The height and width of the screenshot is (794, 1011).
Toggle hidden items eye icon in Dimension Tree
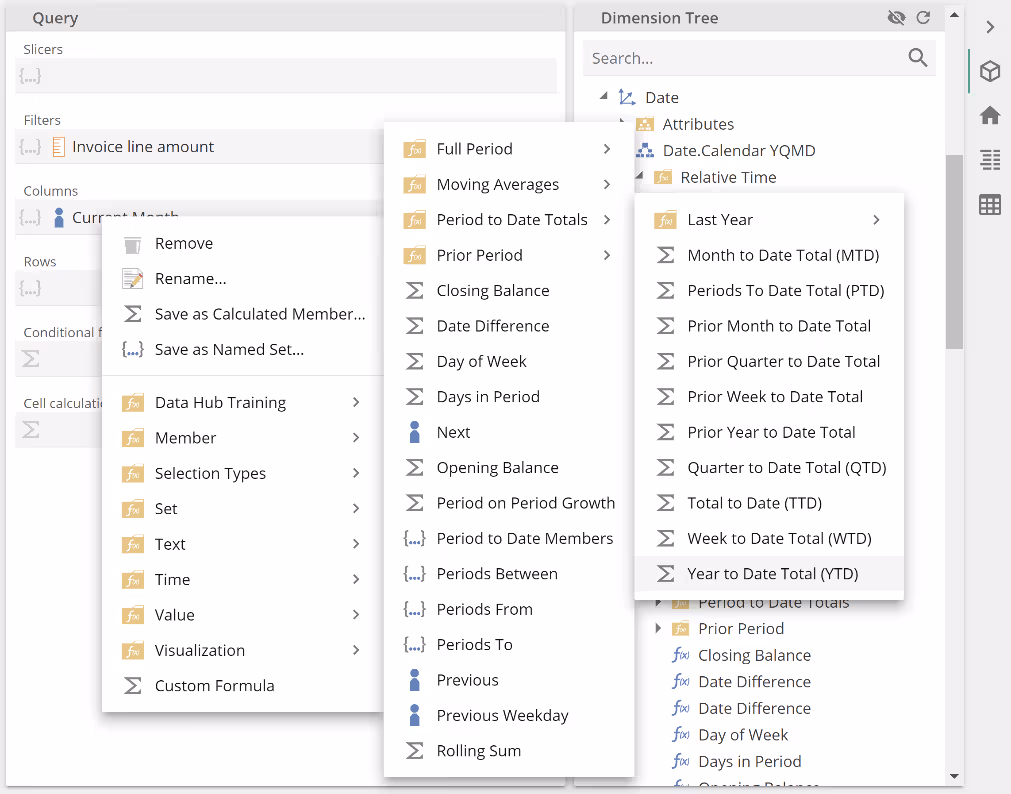(896, 18)
